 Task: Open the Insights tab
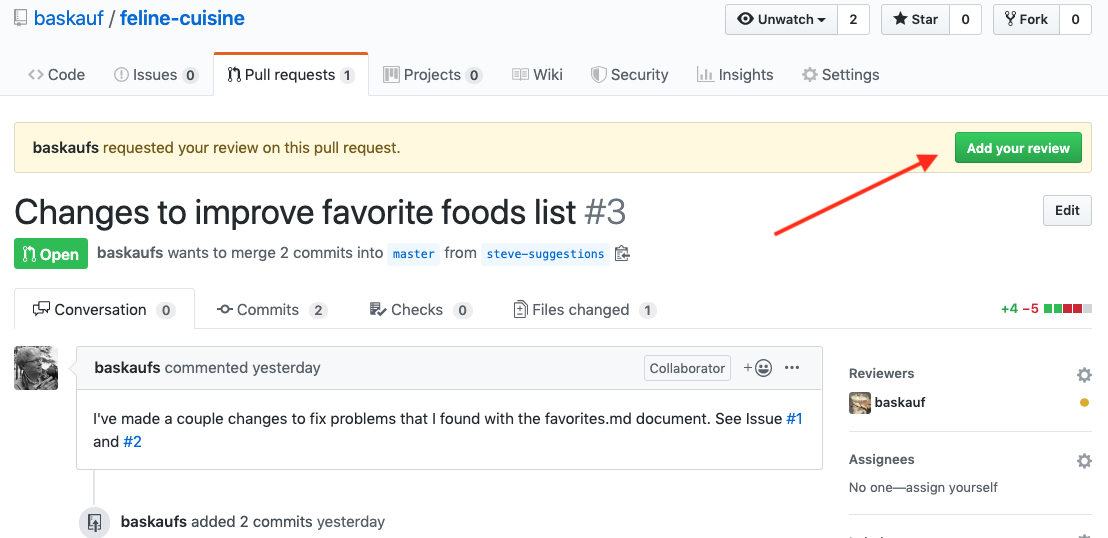coord(735,75)
